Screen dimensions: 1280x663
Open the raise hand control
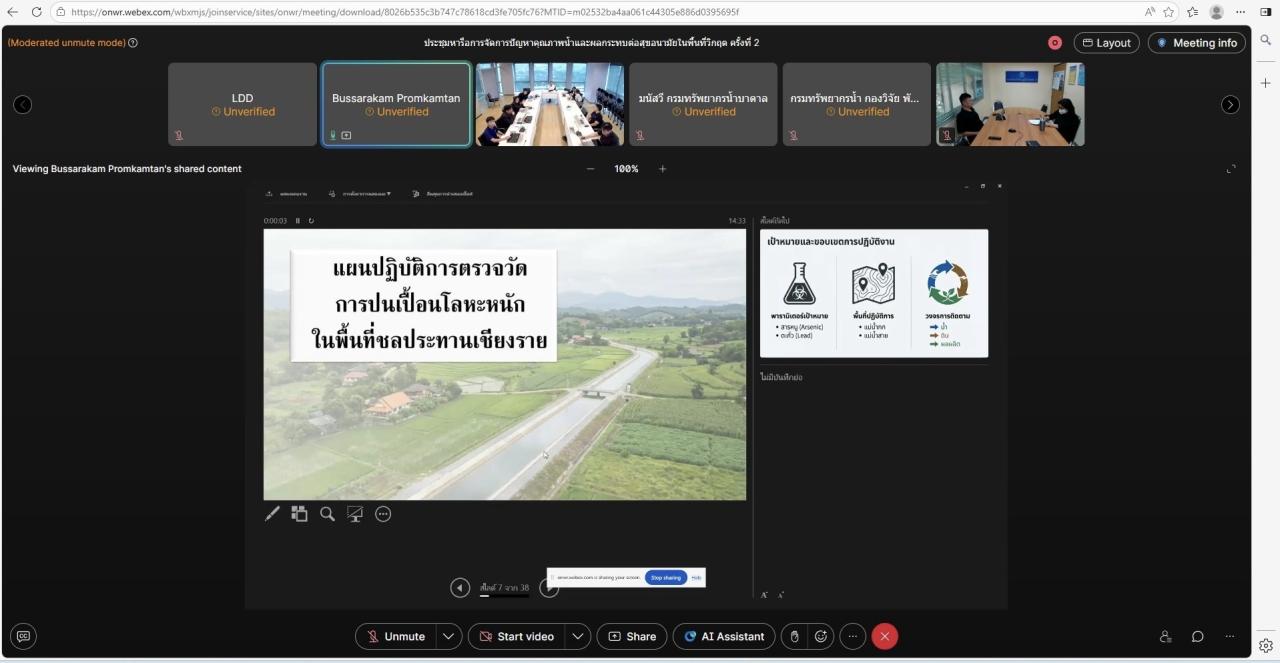(794, 636)
